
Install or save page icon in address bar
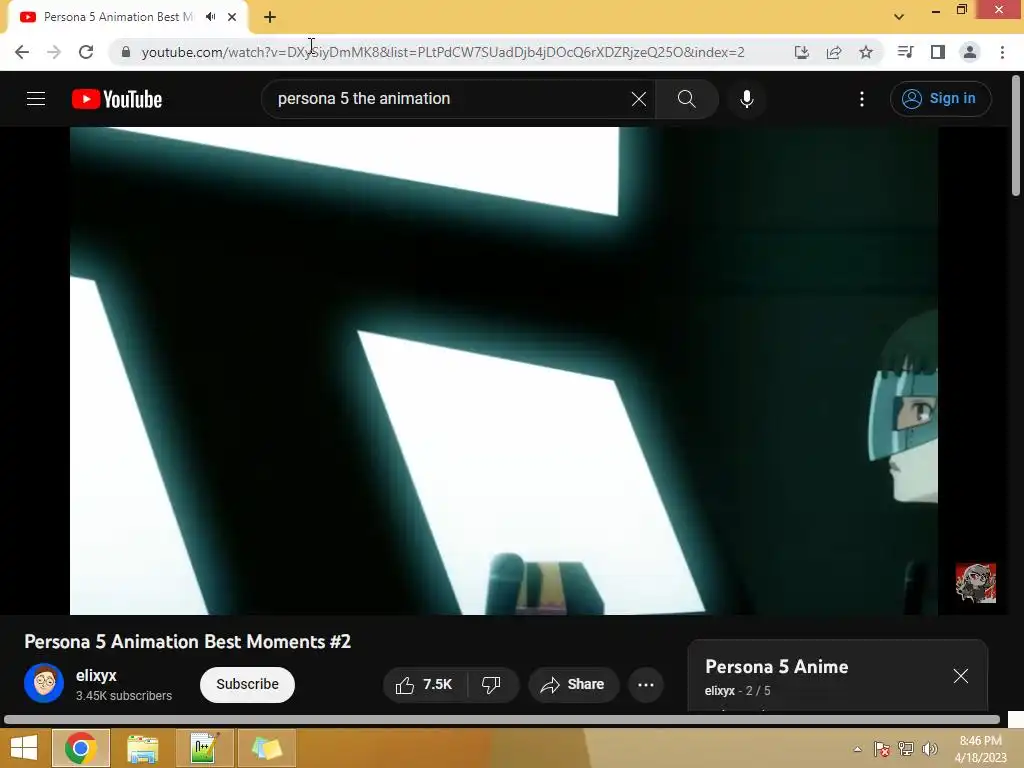click(x=801, y=52)
